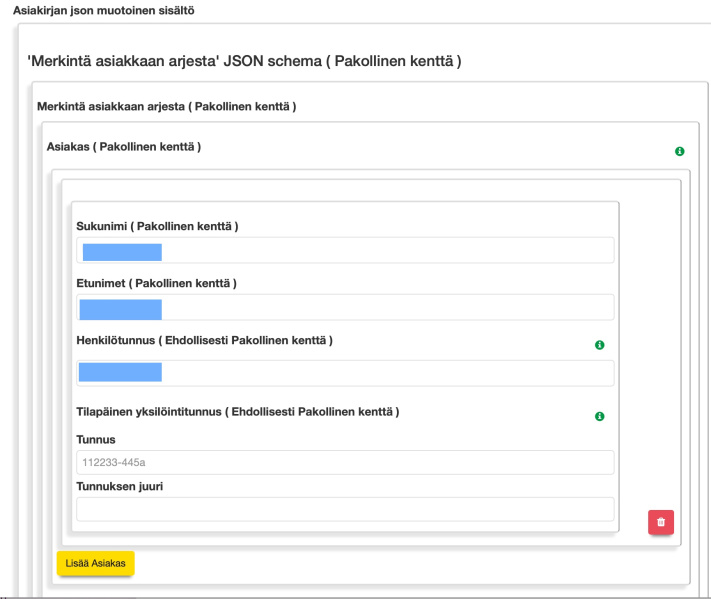Focus the Sukunimi input field
The height and width of the screenshot is (599, 711).
(x=345, y=250)
